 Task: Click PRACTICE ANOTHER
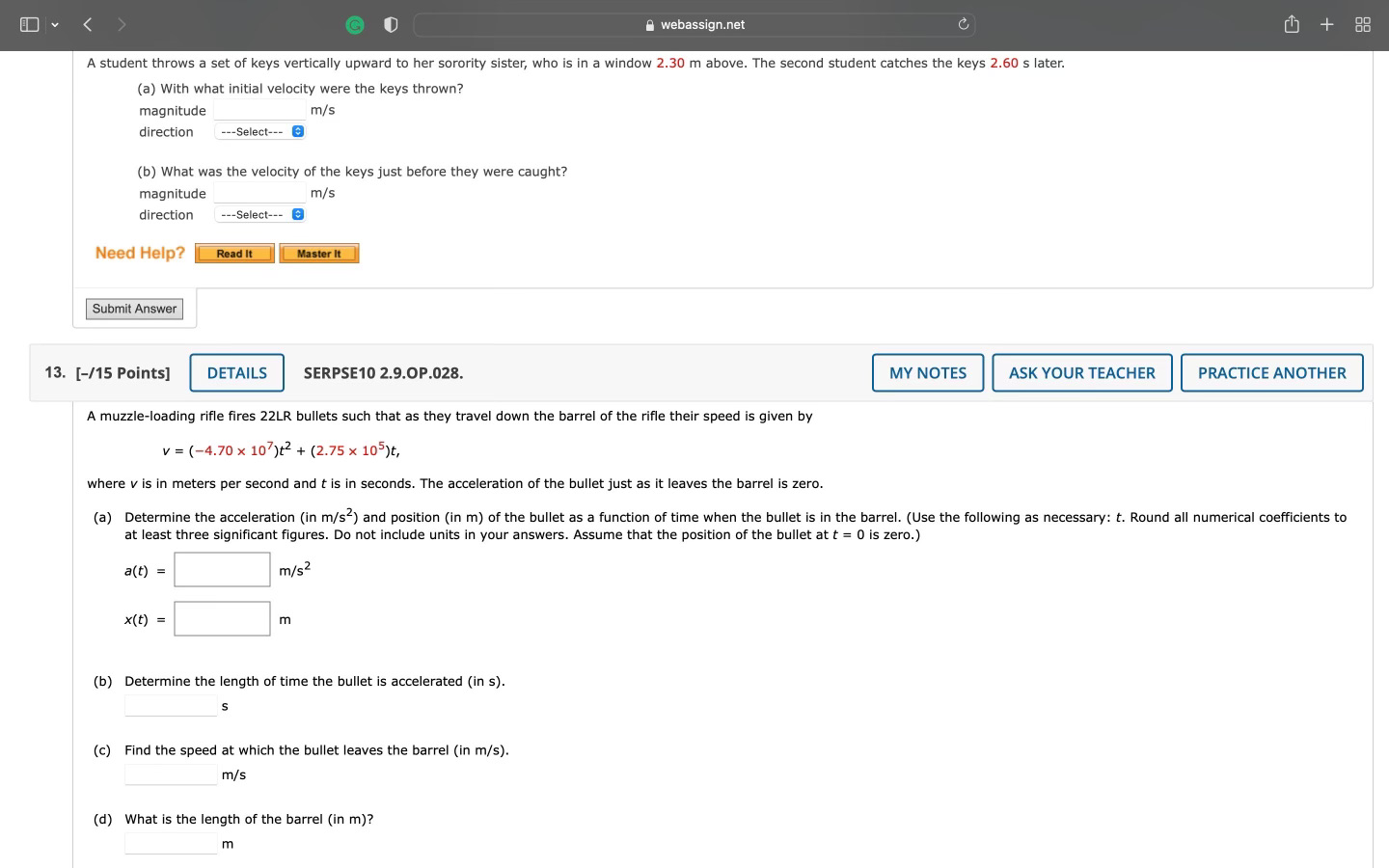[1271, 372]
